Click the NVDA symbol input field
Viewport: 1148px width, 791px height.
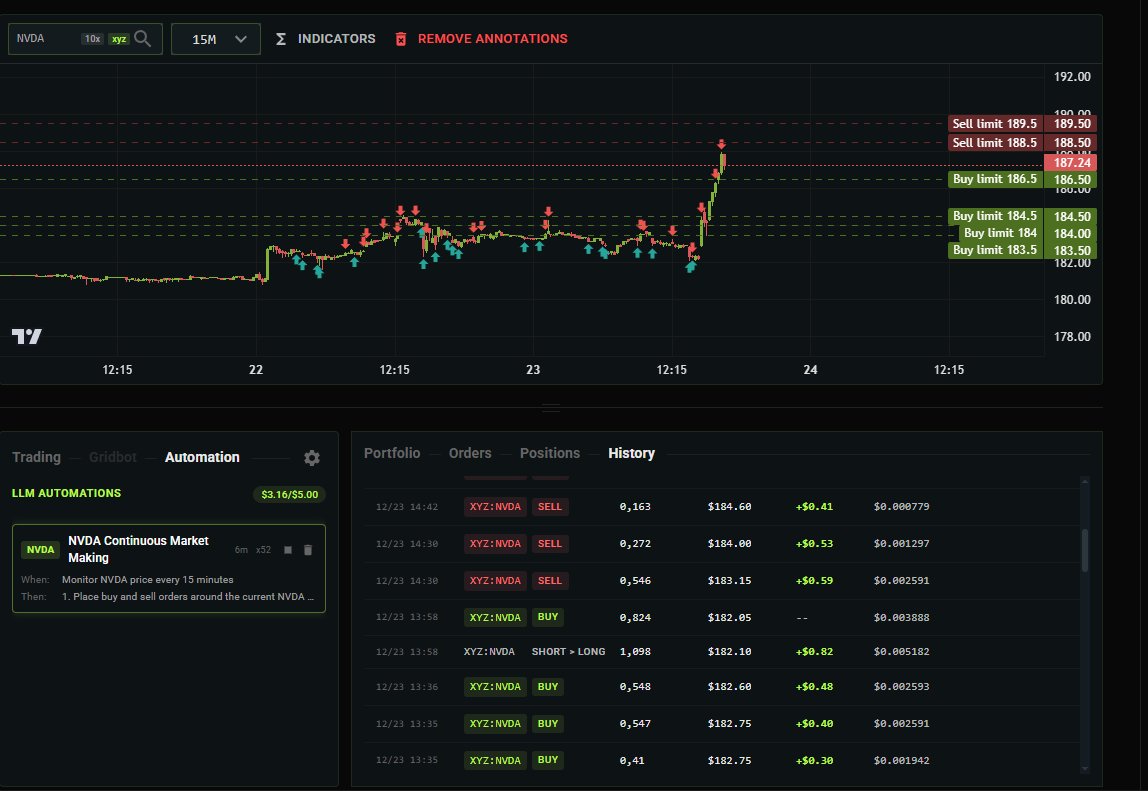pos(45,39)
